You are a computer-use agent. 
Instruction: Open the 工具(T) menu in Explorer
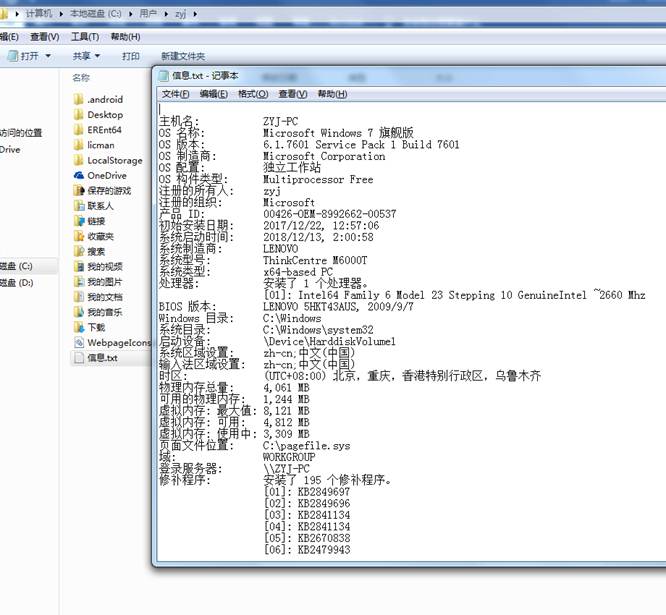pos(85,37)
